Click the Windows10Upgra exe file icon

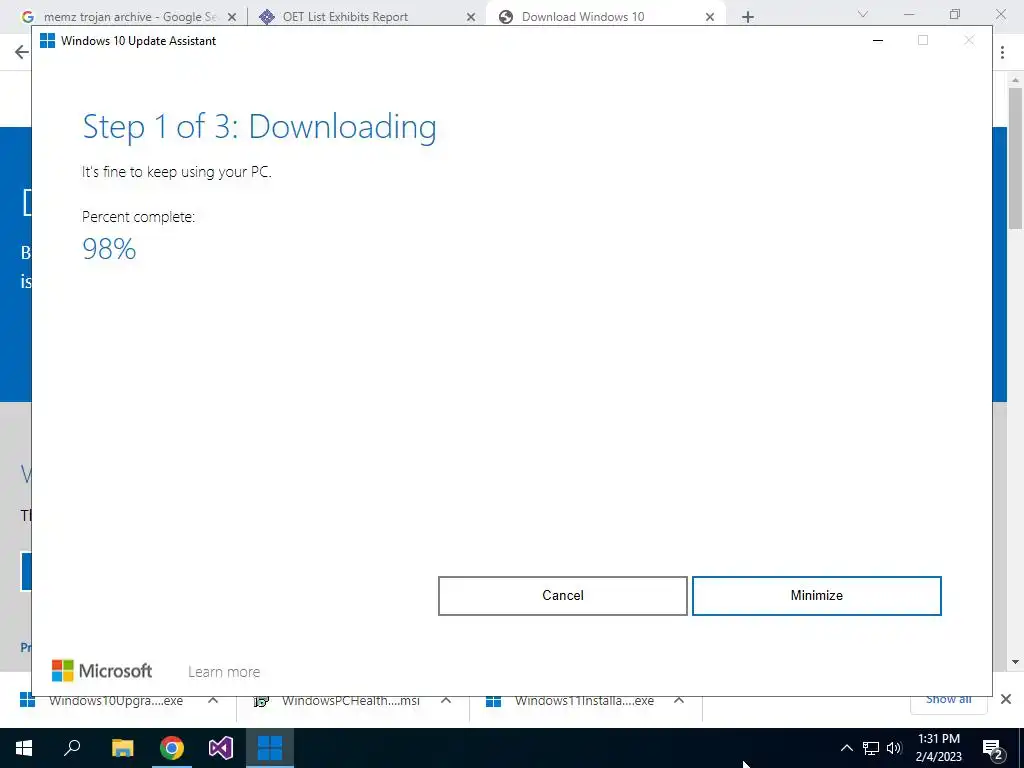point(27,701)
